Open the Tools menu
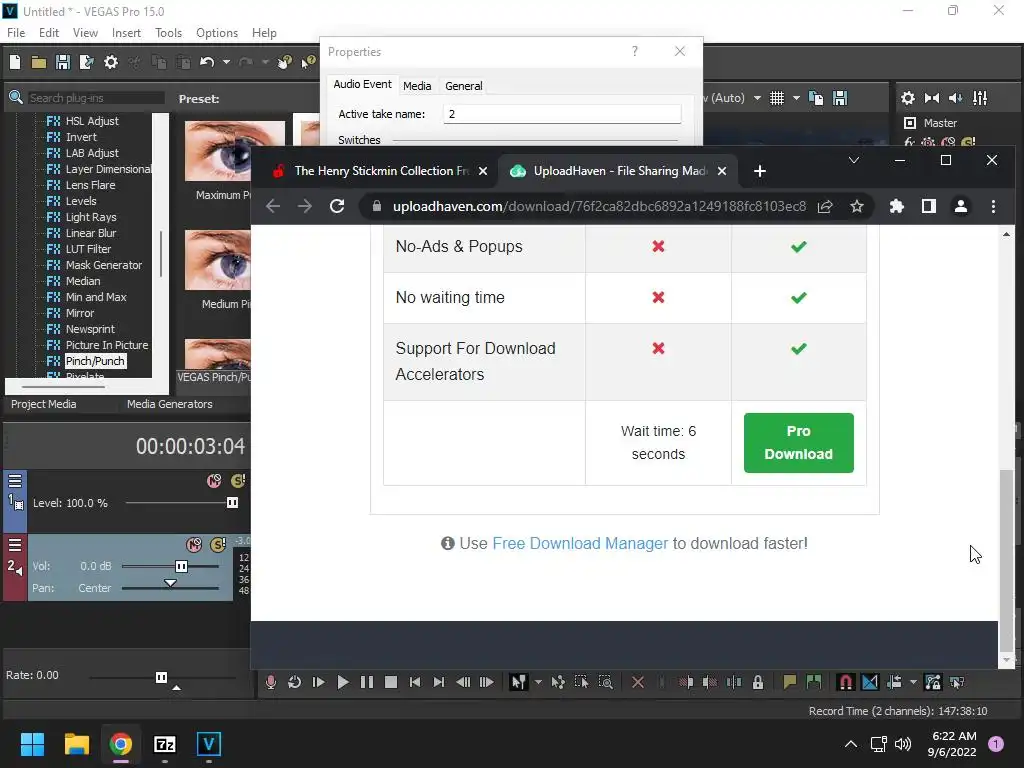1024x768 pixels. tap(168, 33)
